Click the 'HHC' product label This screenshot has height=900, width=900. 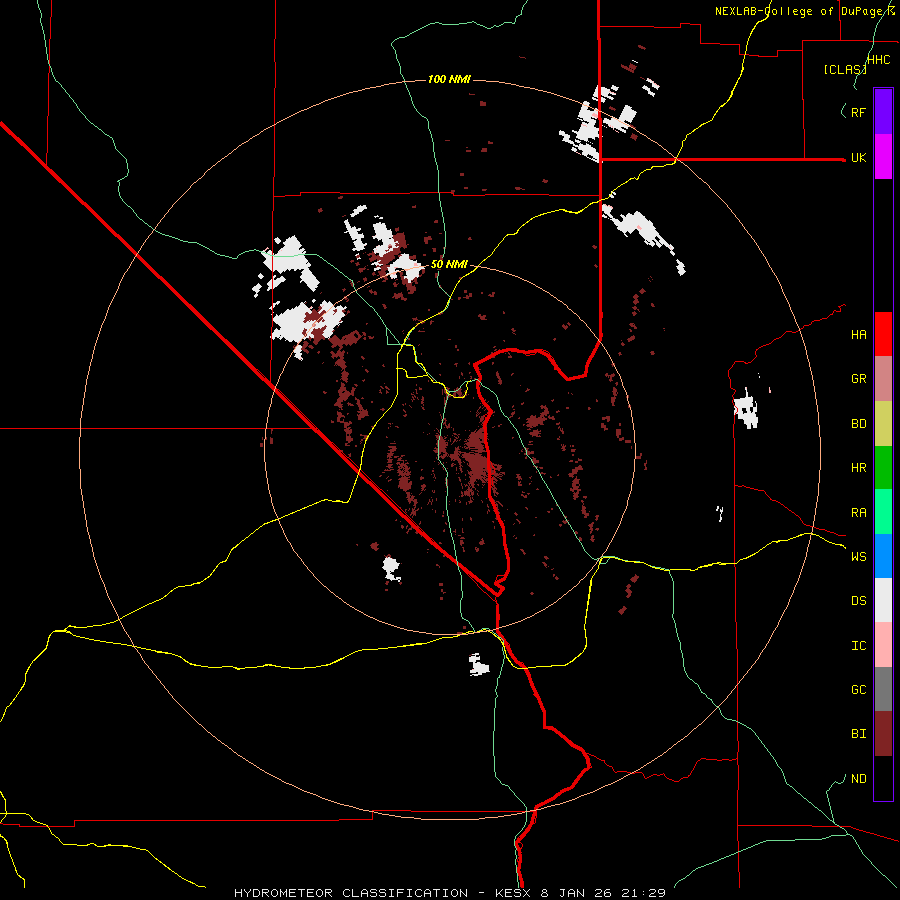click(x=878, y=60)
